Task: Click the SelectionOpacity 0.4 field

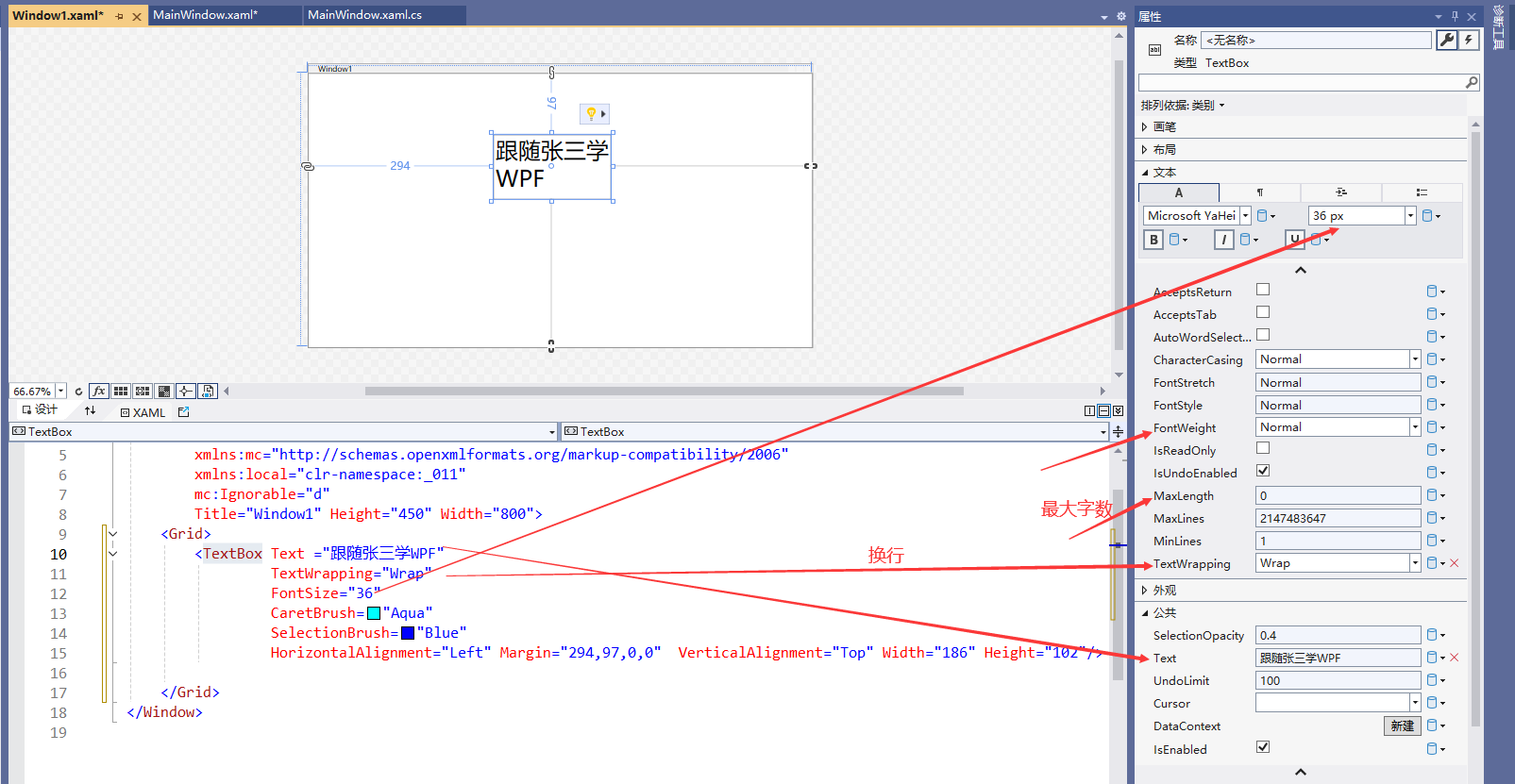Action: pos(1338,635)
